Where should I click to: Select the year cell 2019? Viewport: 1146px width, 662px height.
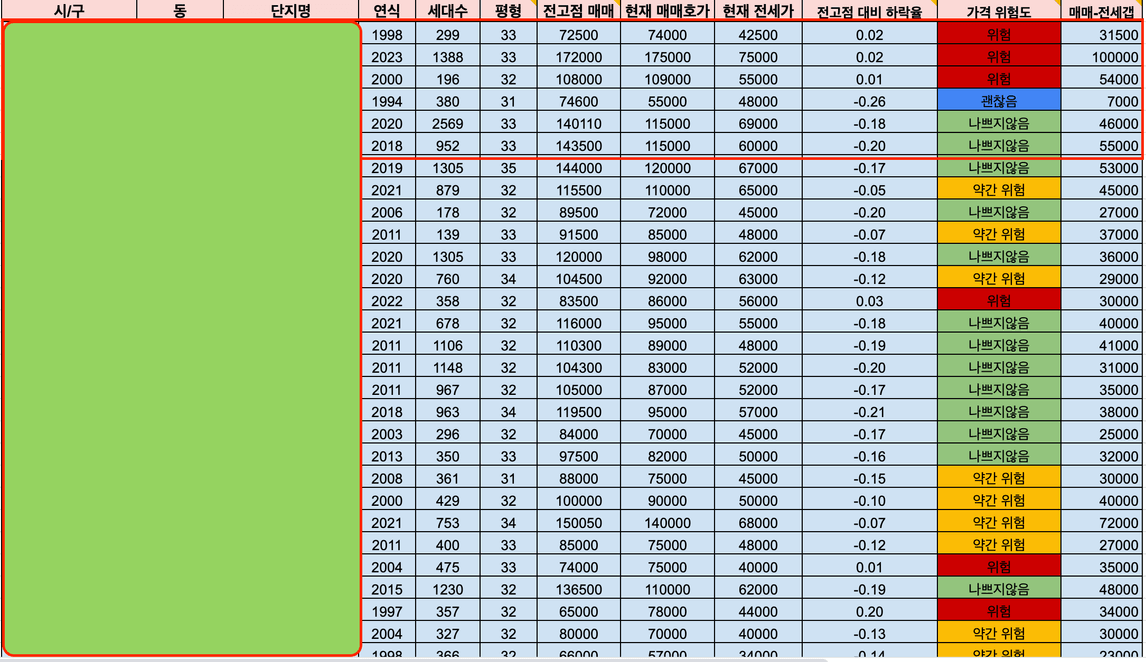coord(387,167)
